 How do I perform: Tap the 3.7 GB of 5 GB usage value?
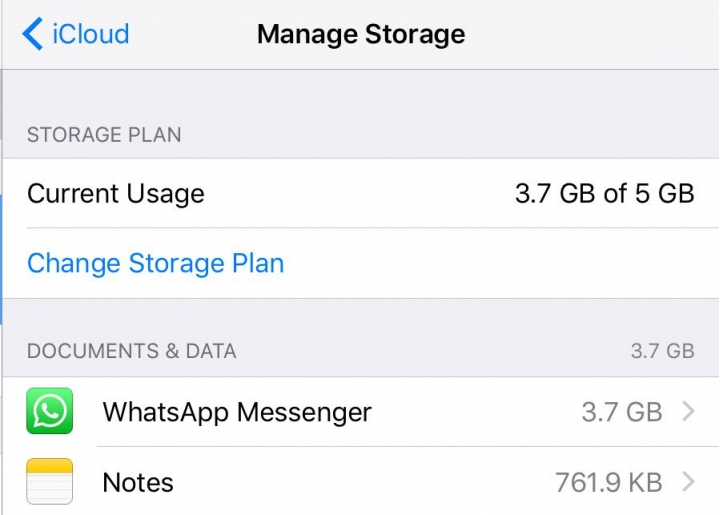(605, 193)
